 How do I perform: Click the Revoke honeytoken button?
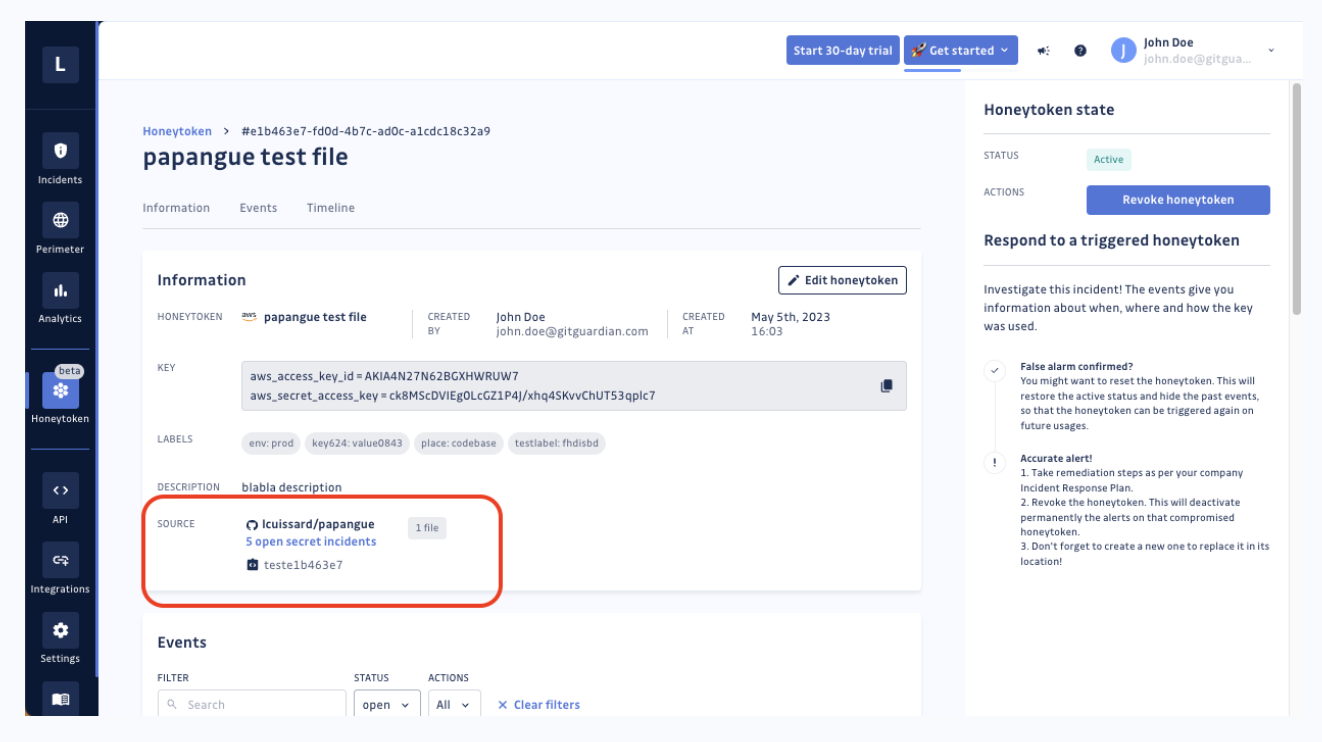pos(1178,200)
